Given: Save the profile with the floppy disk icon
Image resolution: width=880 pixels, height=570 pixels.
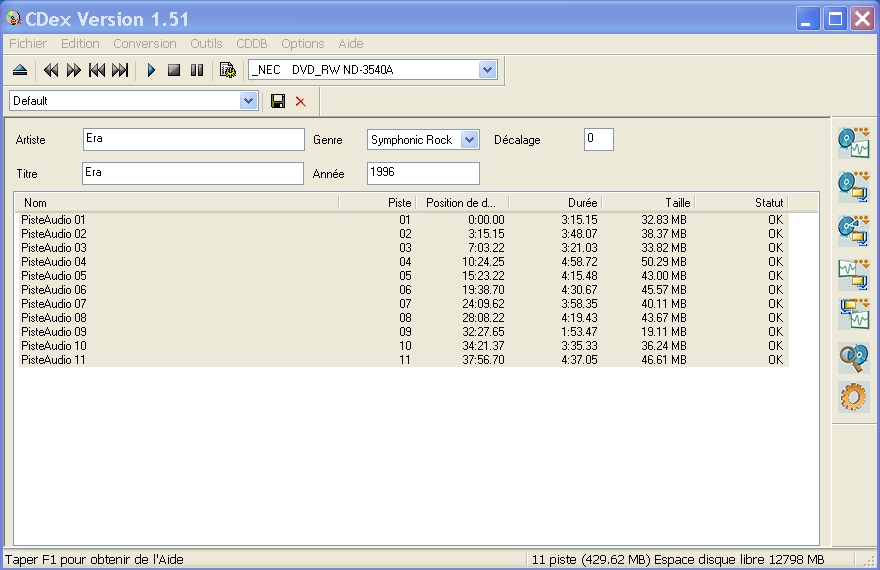Looking at the screenshot, I should pos(278,101).
